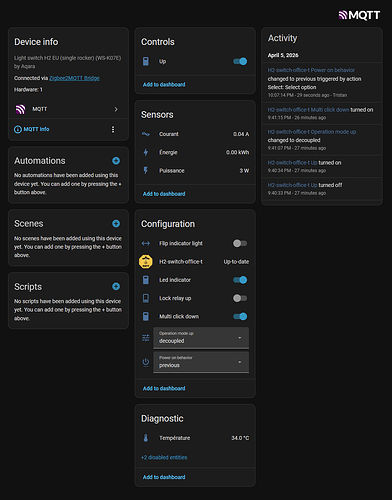Click the Énergie lightning bolt icon
This screenshot has height=500, width=392.
click(146, 152)
